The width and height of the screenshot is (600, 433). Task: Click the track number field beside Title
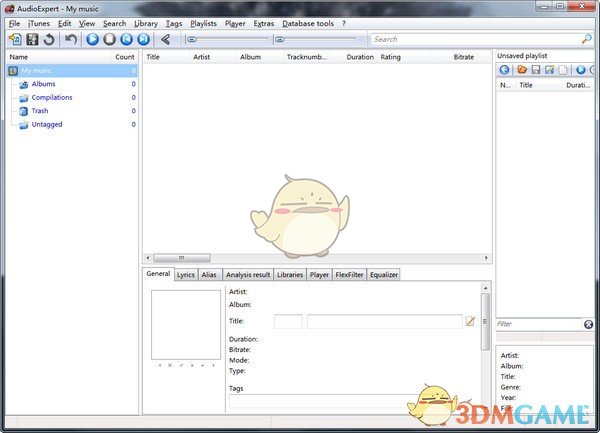pos(288,321)
